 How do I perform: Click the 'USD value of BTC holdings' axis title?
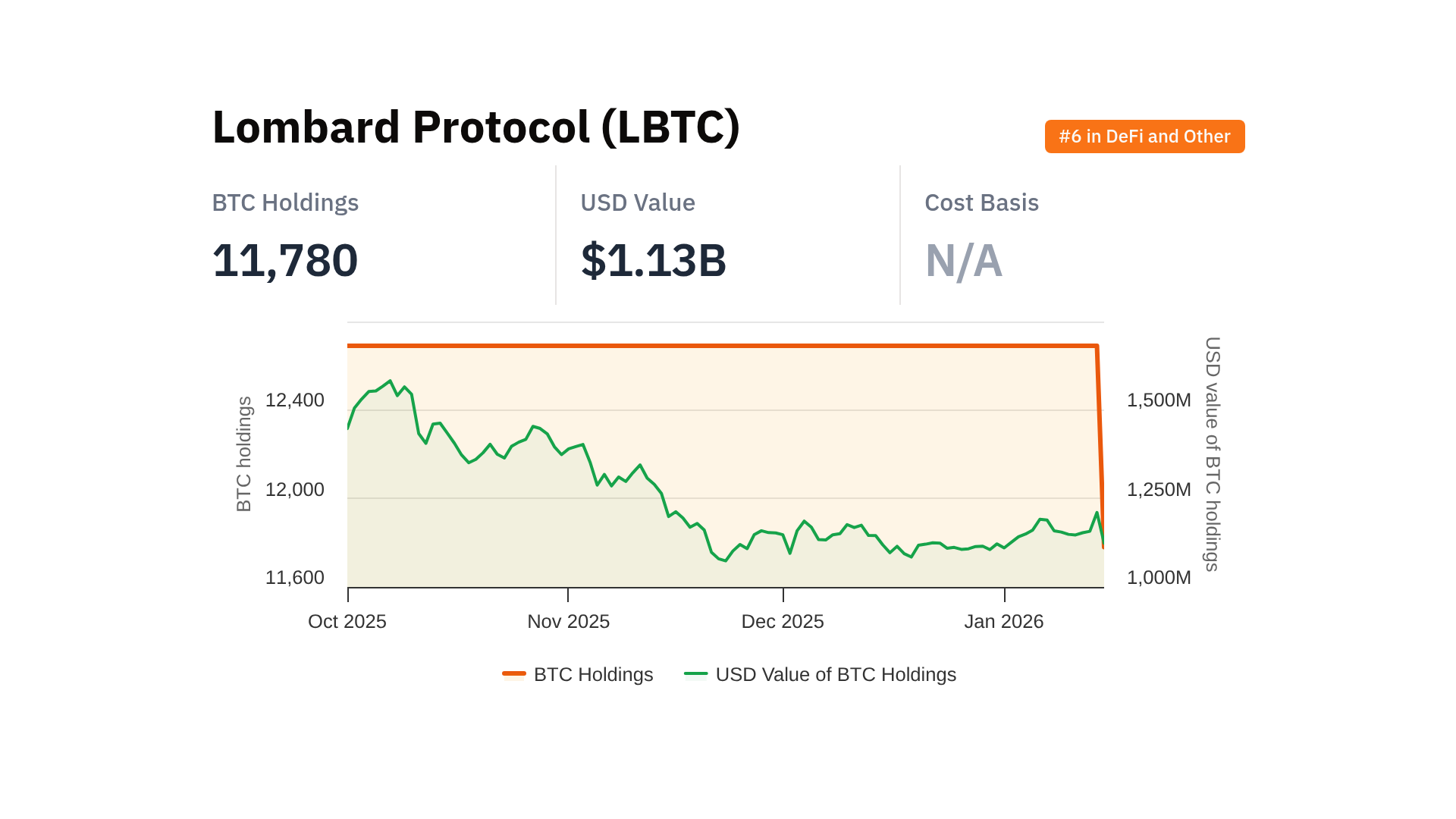[x=1213, y=453]
